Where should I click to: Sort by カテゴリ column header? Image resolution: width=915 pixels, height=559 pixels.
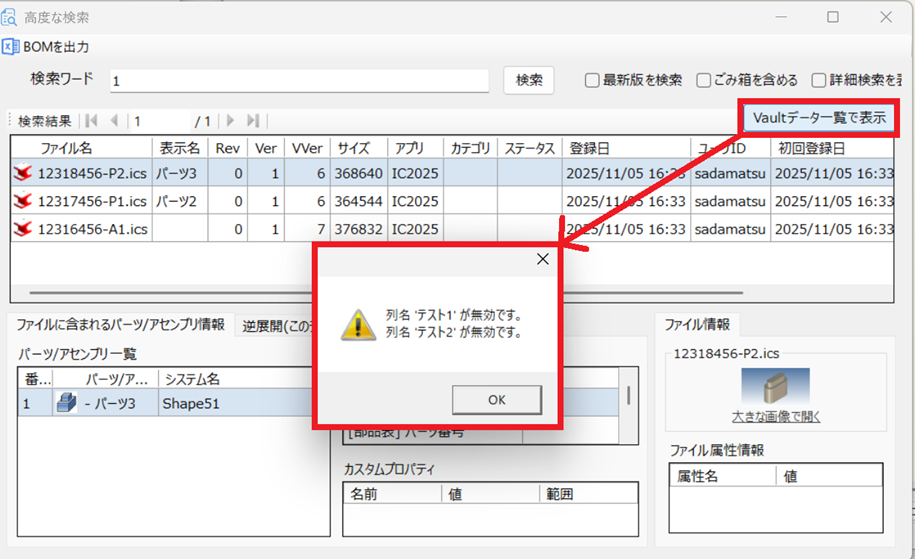coord(470,148)
